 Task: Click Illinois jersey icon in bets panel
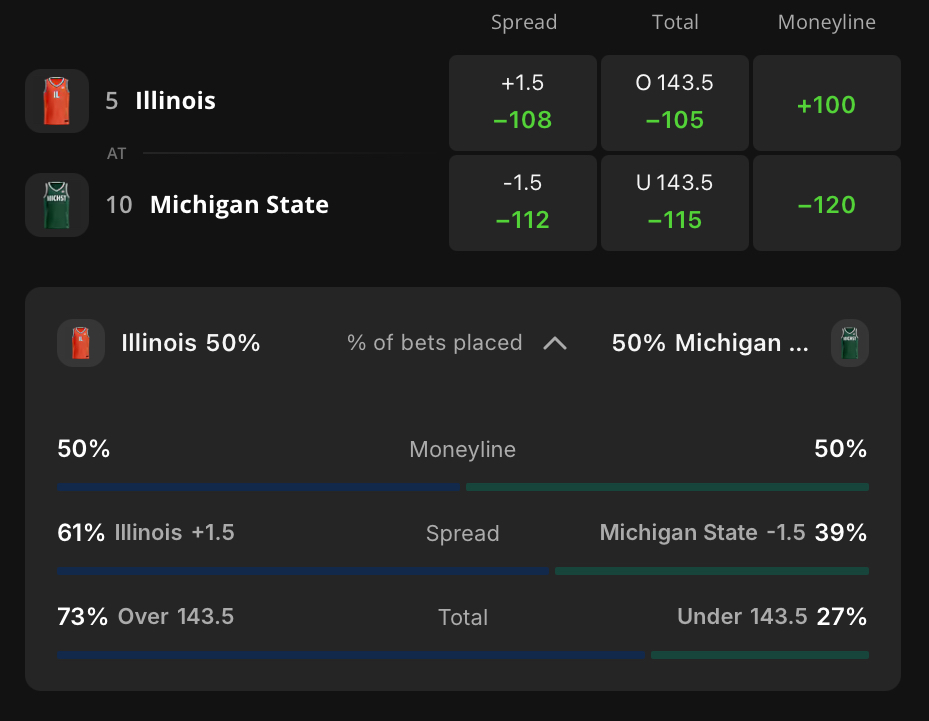coord(81,343)
